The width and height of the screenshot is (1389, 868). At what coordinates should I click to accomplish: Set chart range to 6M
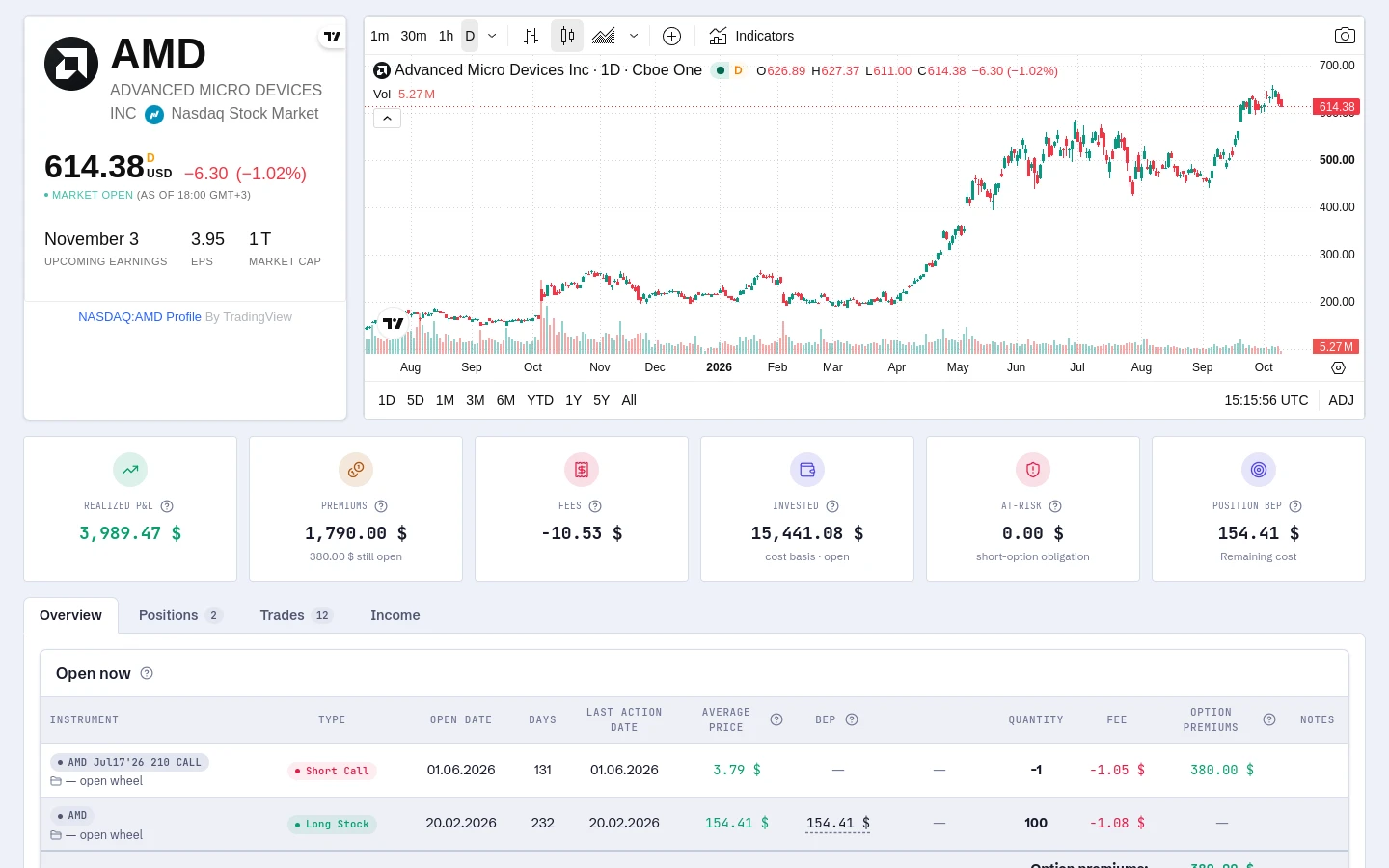(505, 400)
